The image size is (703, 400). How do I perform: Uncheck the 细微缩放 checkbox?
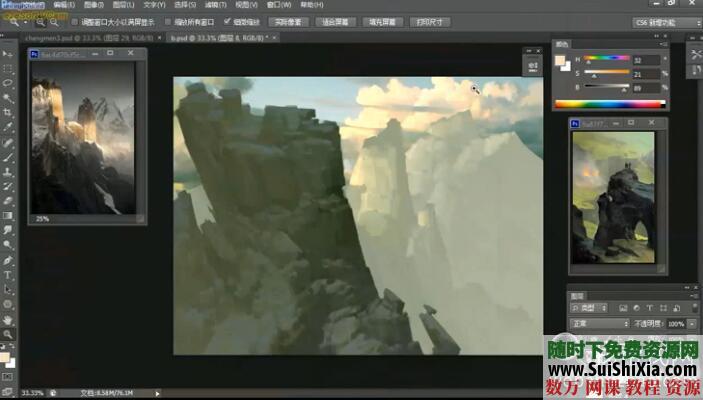point(227,20)
